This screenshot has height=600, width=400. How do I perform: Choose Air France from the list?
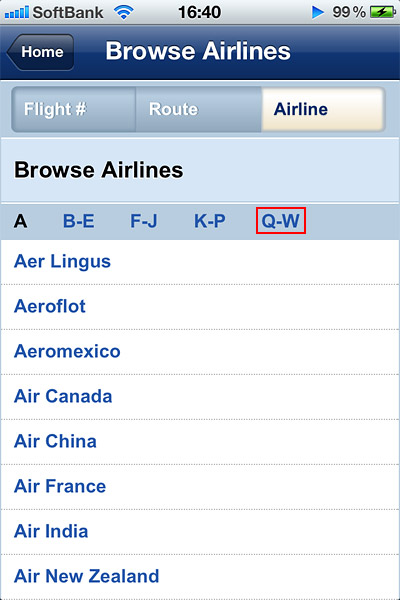click(200, 487)
